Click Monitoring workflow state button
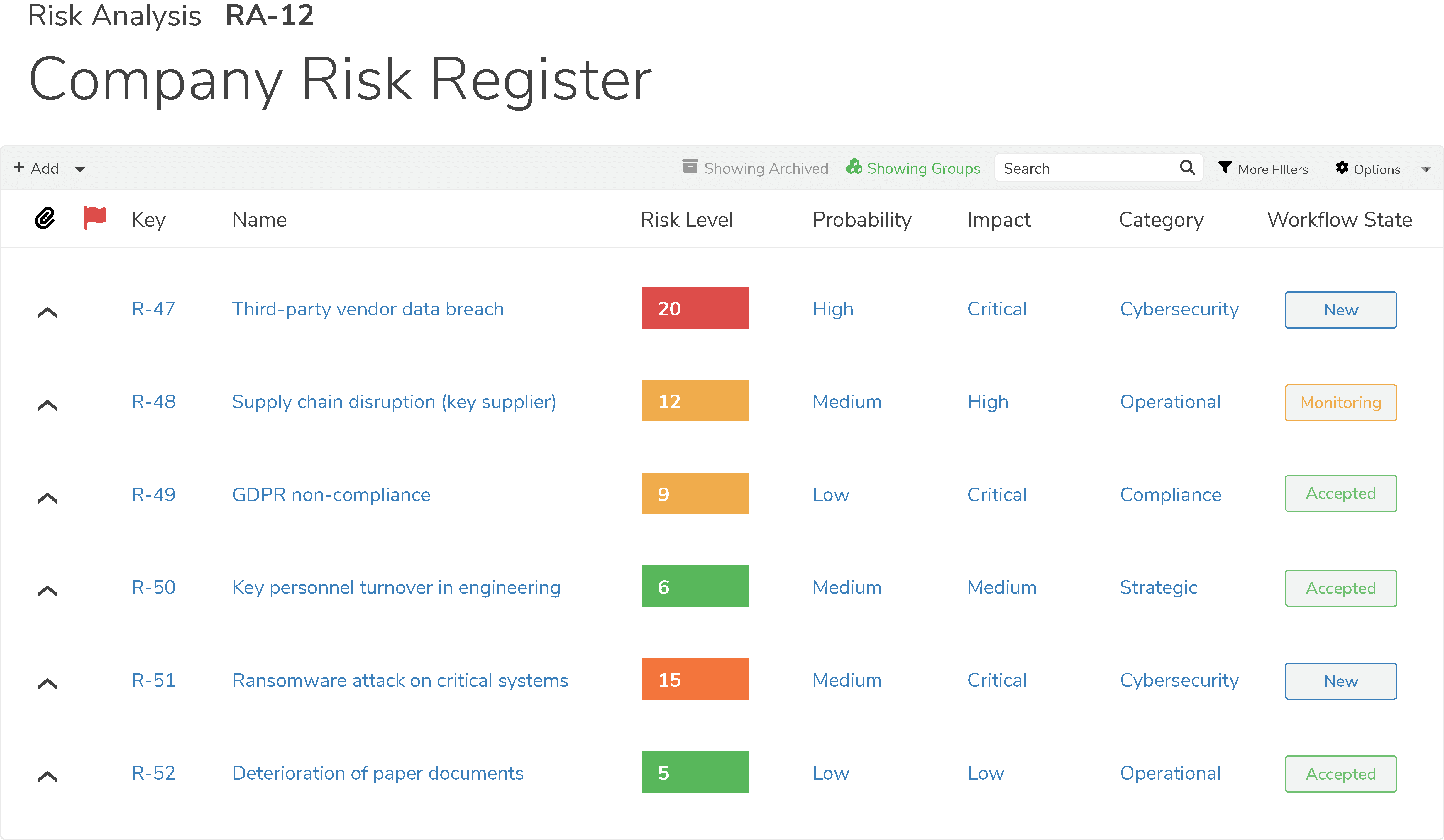Viewport: 1444px width, 840px height. tap(1340, 402)
